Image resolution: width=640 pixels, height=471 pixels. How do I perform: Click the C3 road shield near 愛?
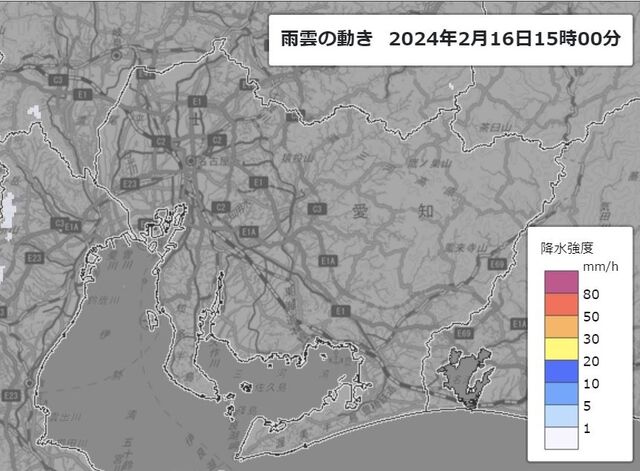(317, 209)
